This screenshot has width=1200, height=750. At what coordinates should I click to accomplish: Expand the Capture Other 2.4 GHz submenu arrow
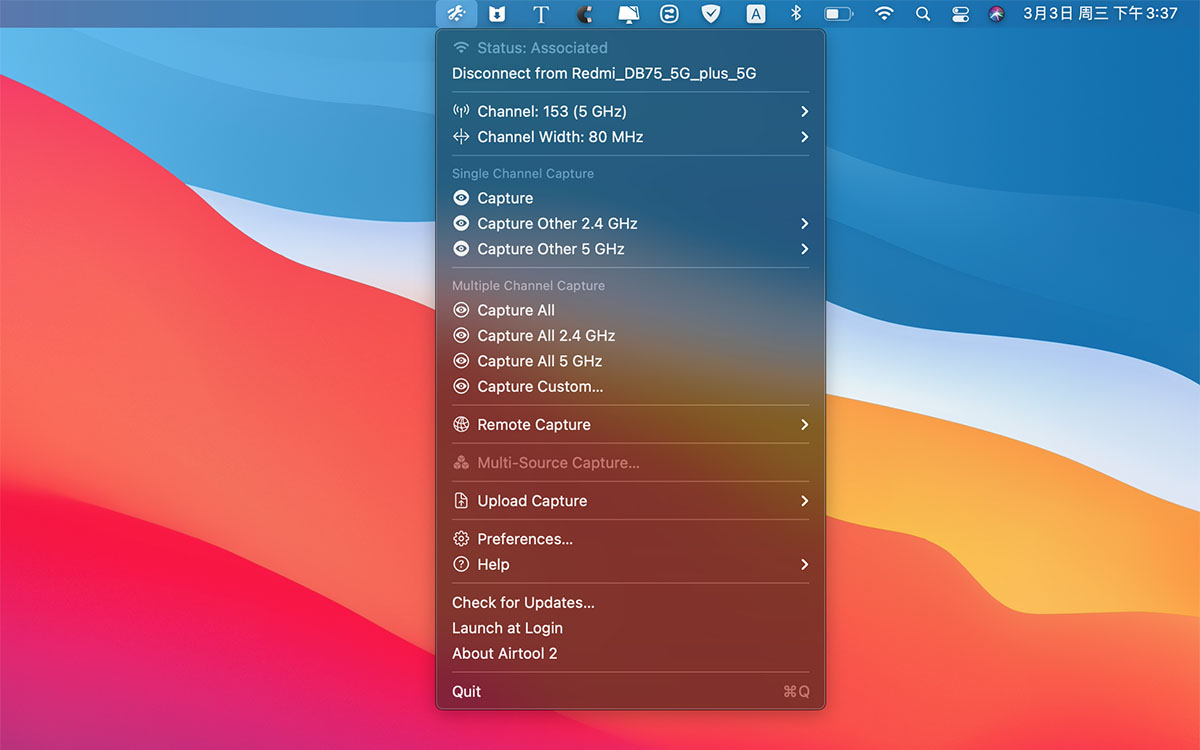coord(805,223)
